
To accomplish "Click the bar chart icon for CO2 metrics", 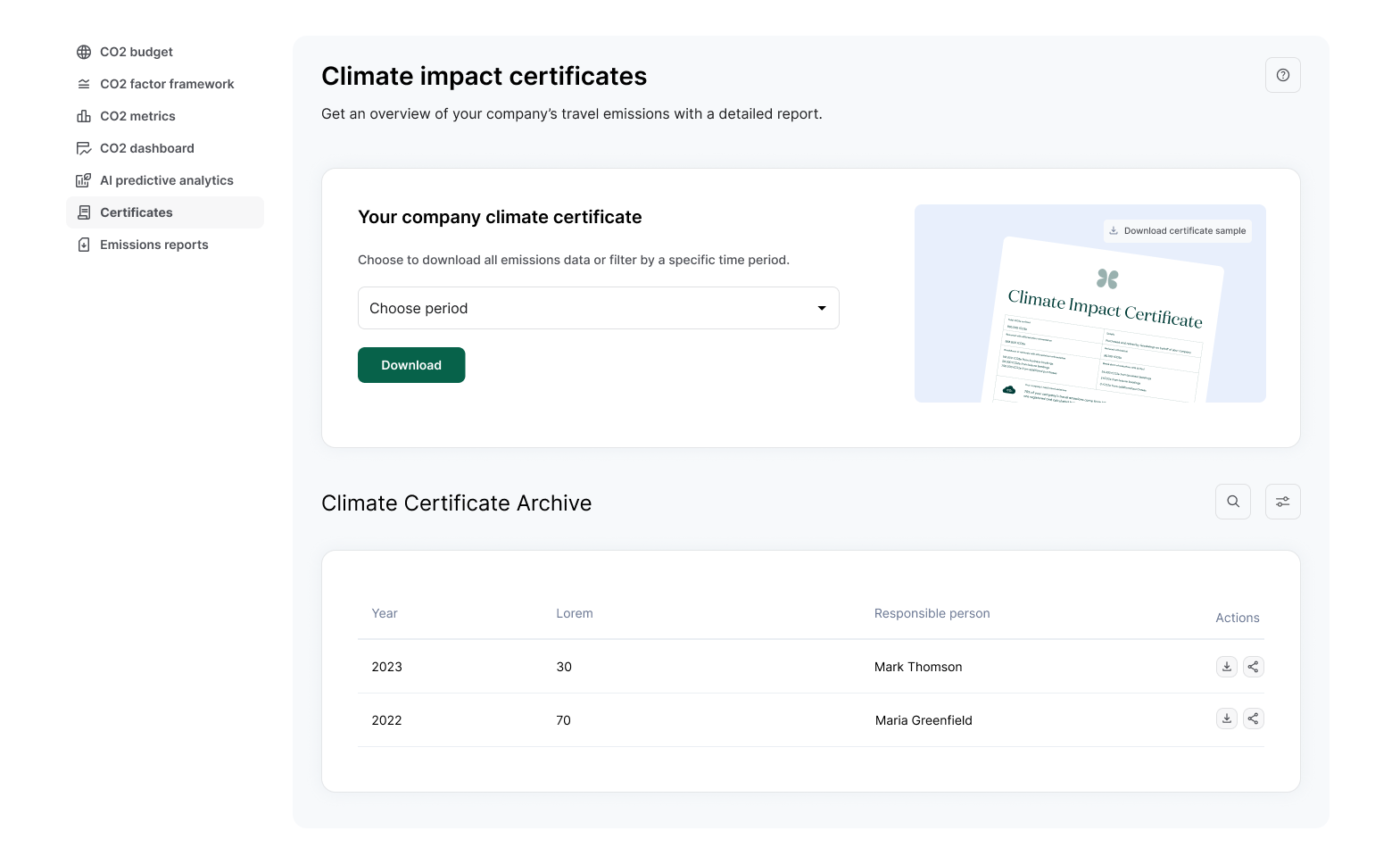I will click(x=84, y=116).
